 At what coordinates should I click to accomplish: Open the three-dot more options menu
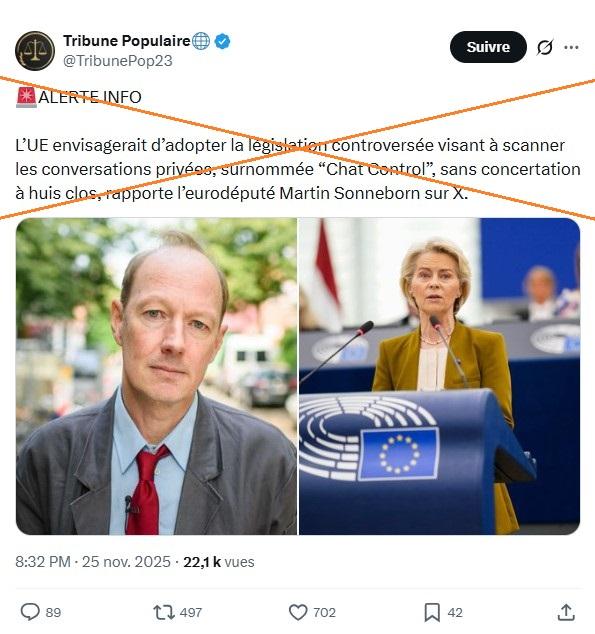571,47
